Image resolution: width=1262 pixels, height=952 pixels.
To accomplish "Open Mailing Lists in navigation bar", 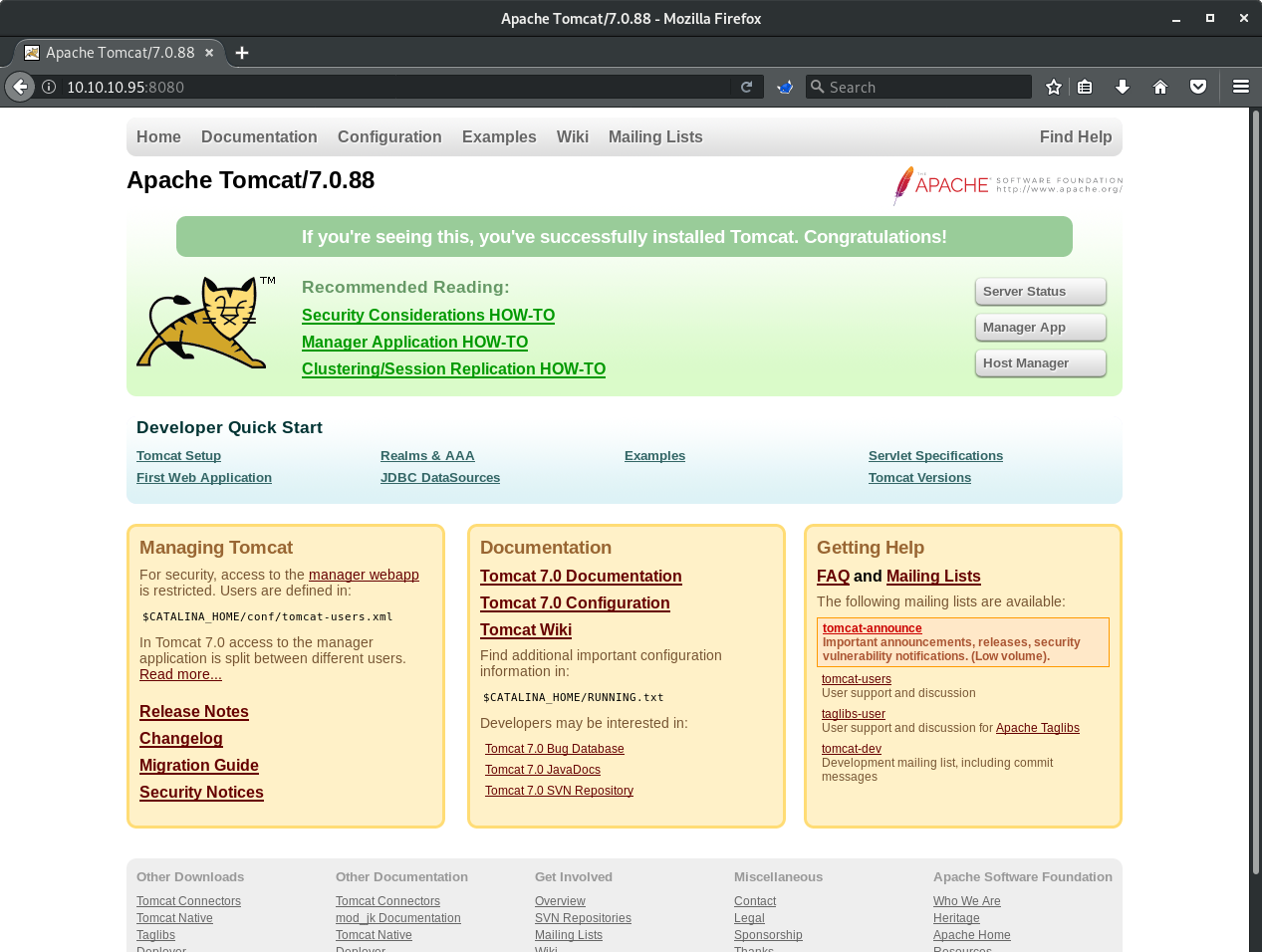I will [x=655, y=137].
